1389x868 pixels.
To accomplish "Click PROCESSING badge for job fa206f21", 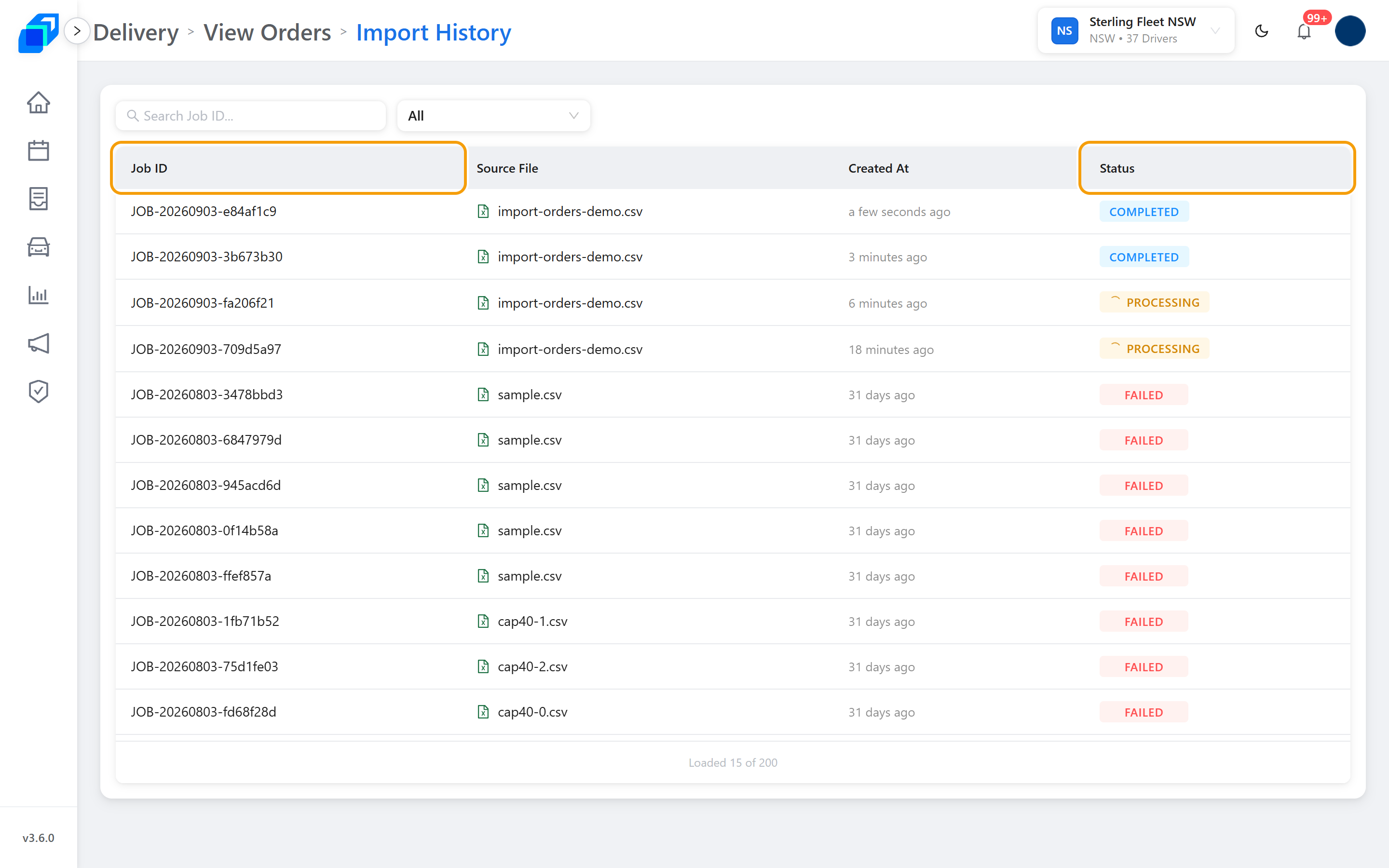I will (1154, 302).
